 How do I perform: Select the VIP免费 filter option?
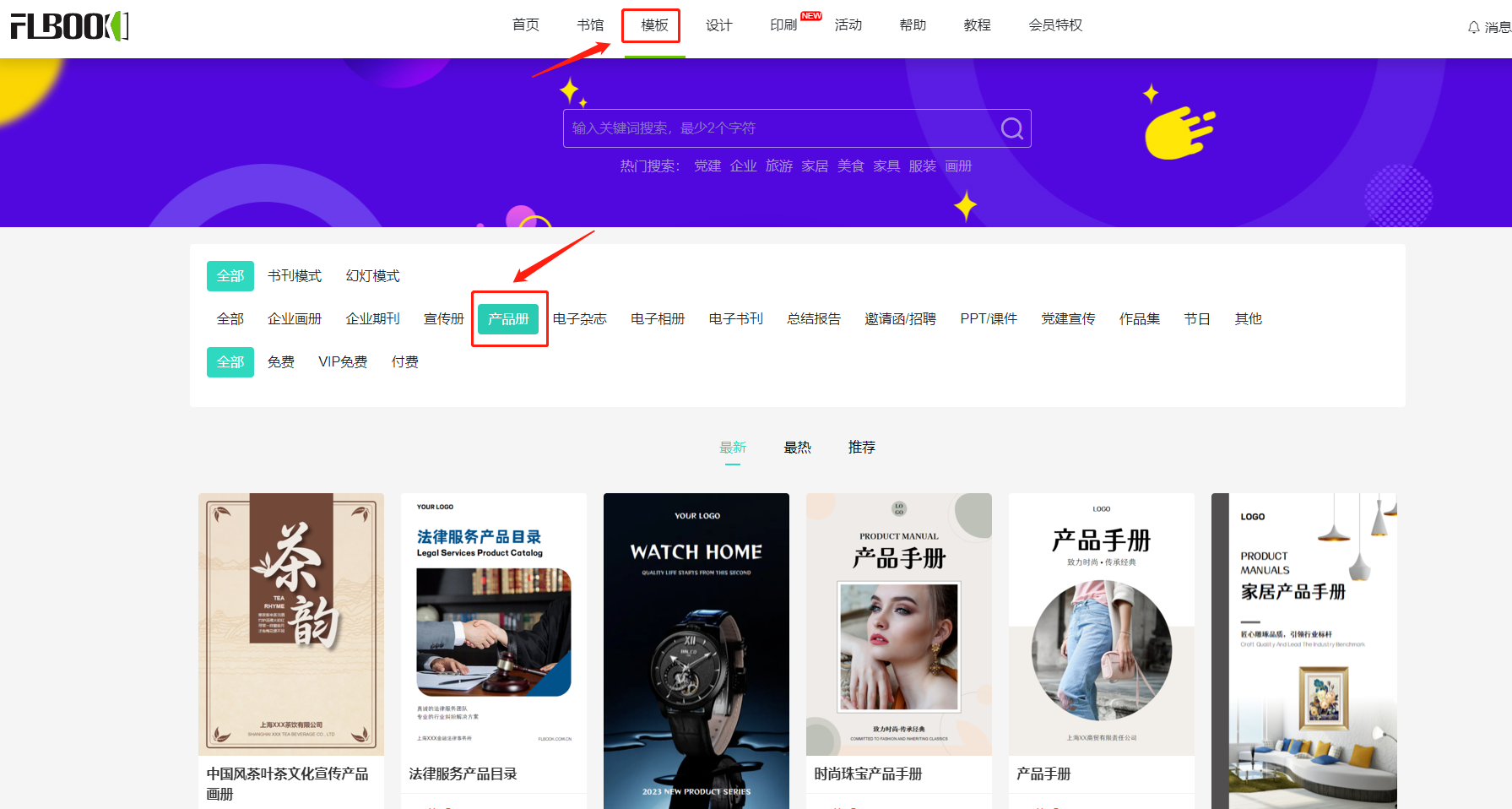(x=343, y=362)
